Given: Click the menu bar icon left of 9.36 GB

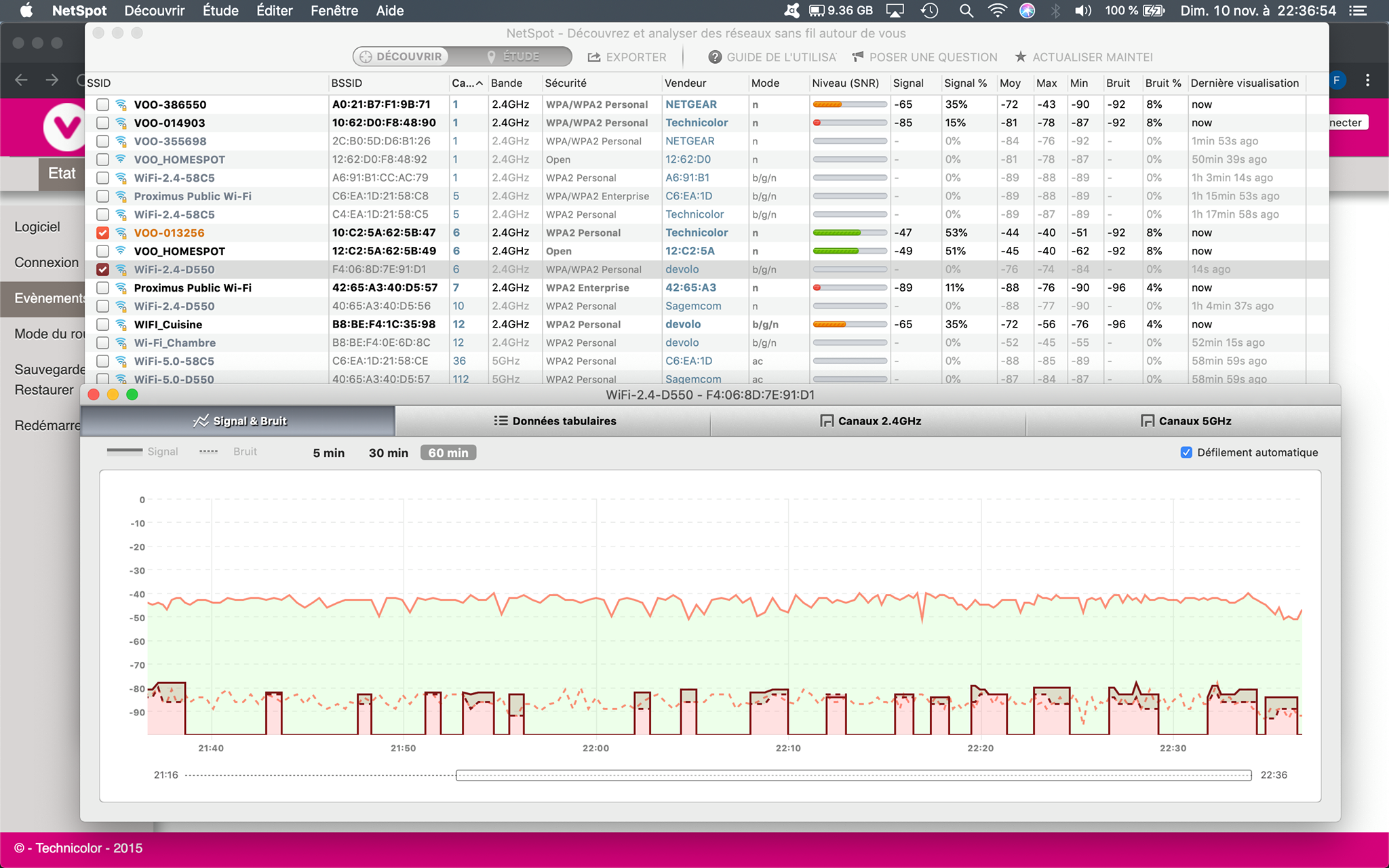Looking at the screenshot, I should (791, 10).
